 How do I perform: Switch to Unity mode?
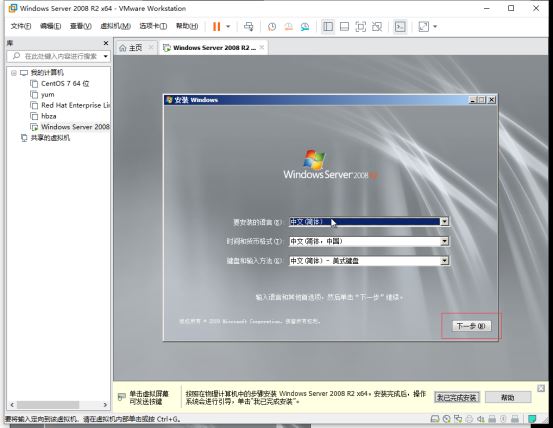click(377, 27)
